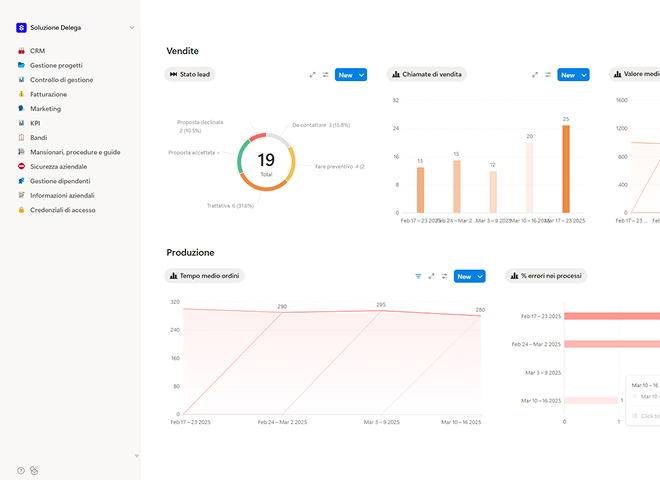Expand the Stato lead widget to fullscreen
This screenshot has height=480, width=660.
click(312, 75)
